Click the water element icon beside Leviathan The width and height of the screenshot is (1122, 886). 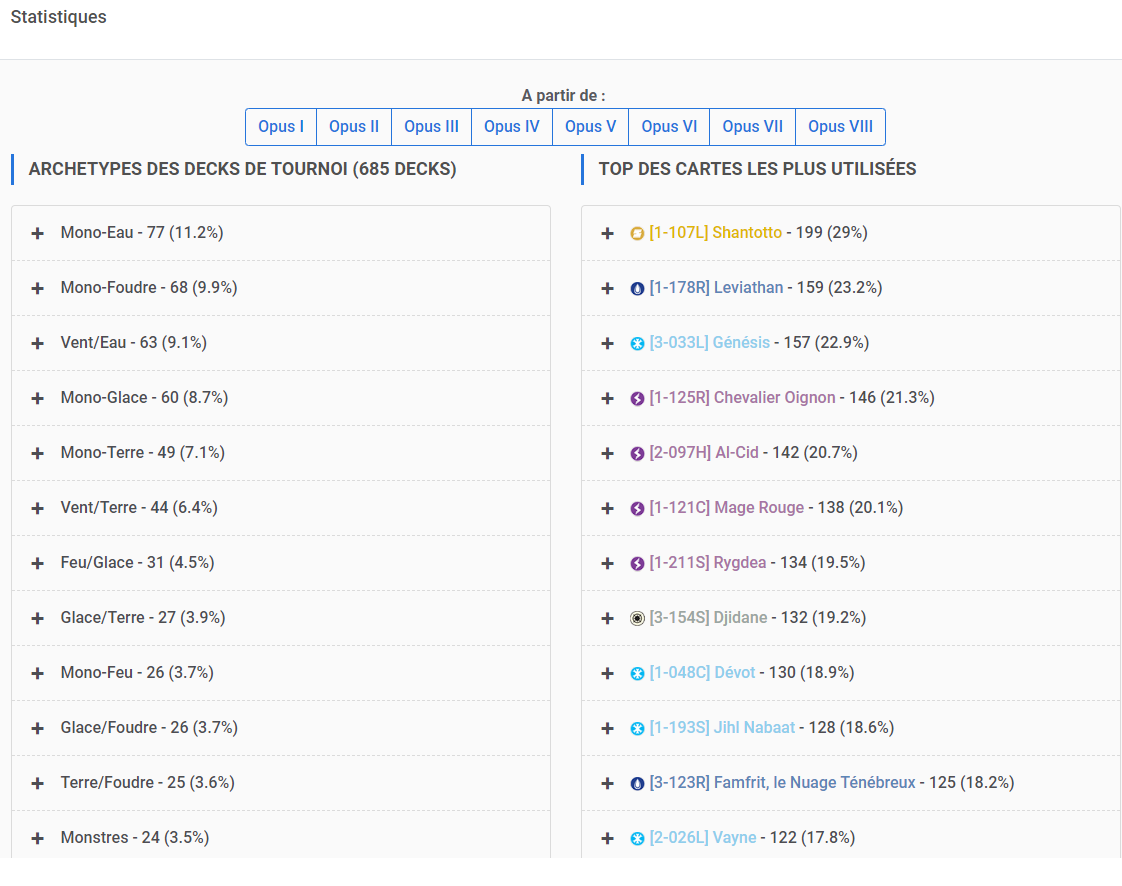[637, 288]
